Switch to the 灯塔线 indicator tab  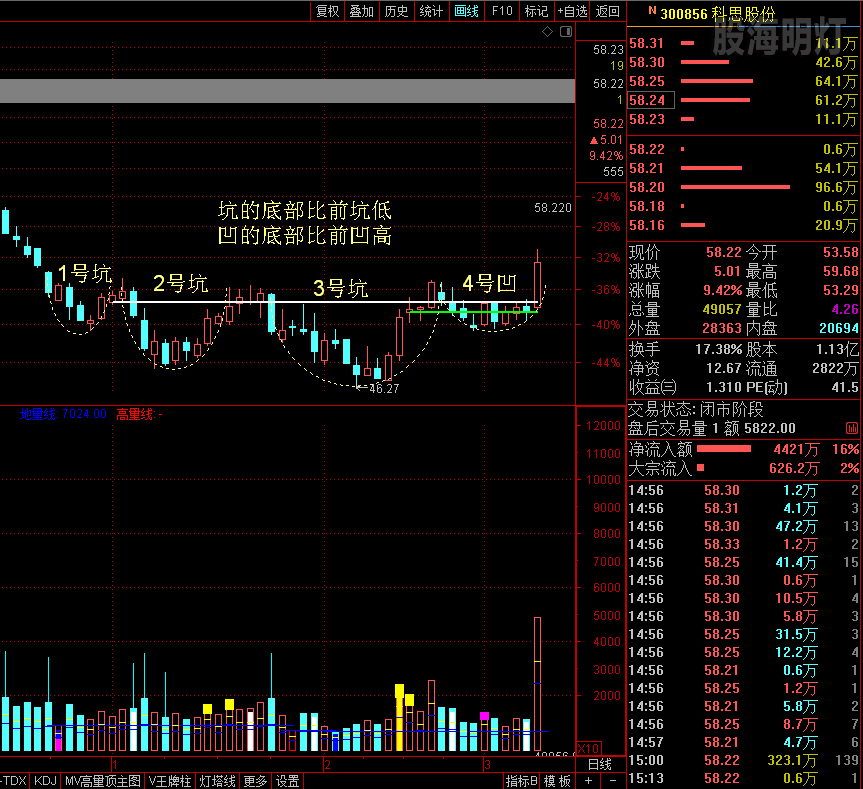click(217, 781)
